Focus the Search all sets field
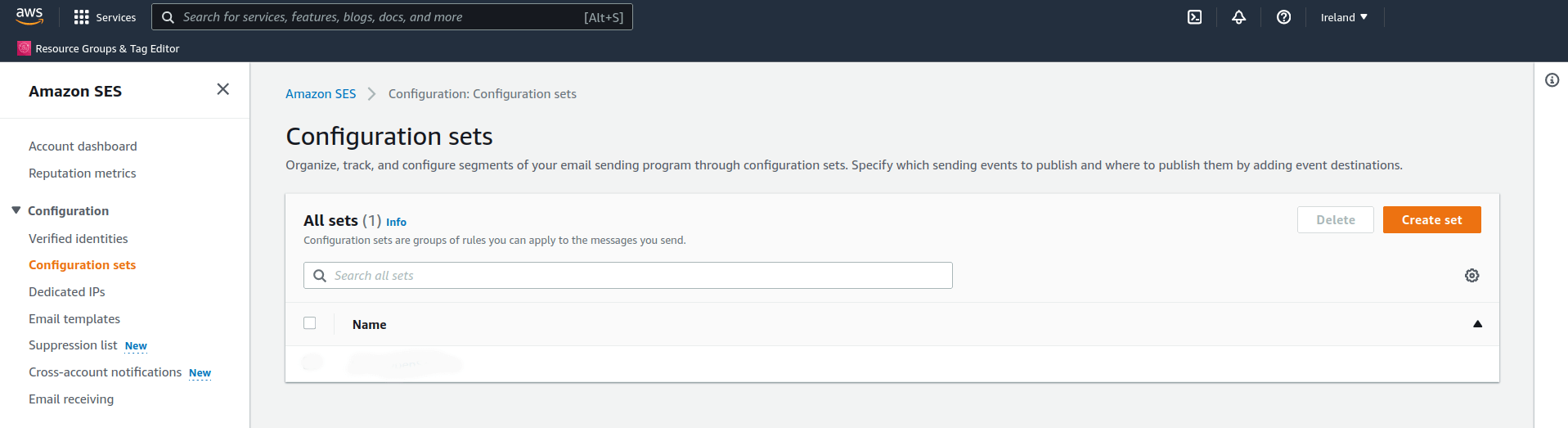 (x=628, y=276)
